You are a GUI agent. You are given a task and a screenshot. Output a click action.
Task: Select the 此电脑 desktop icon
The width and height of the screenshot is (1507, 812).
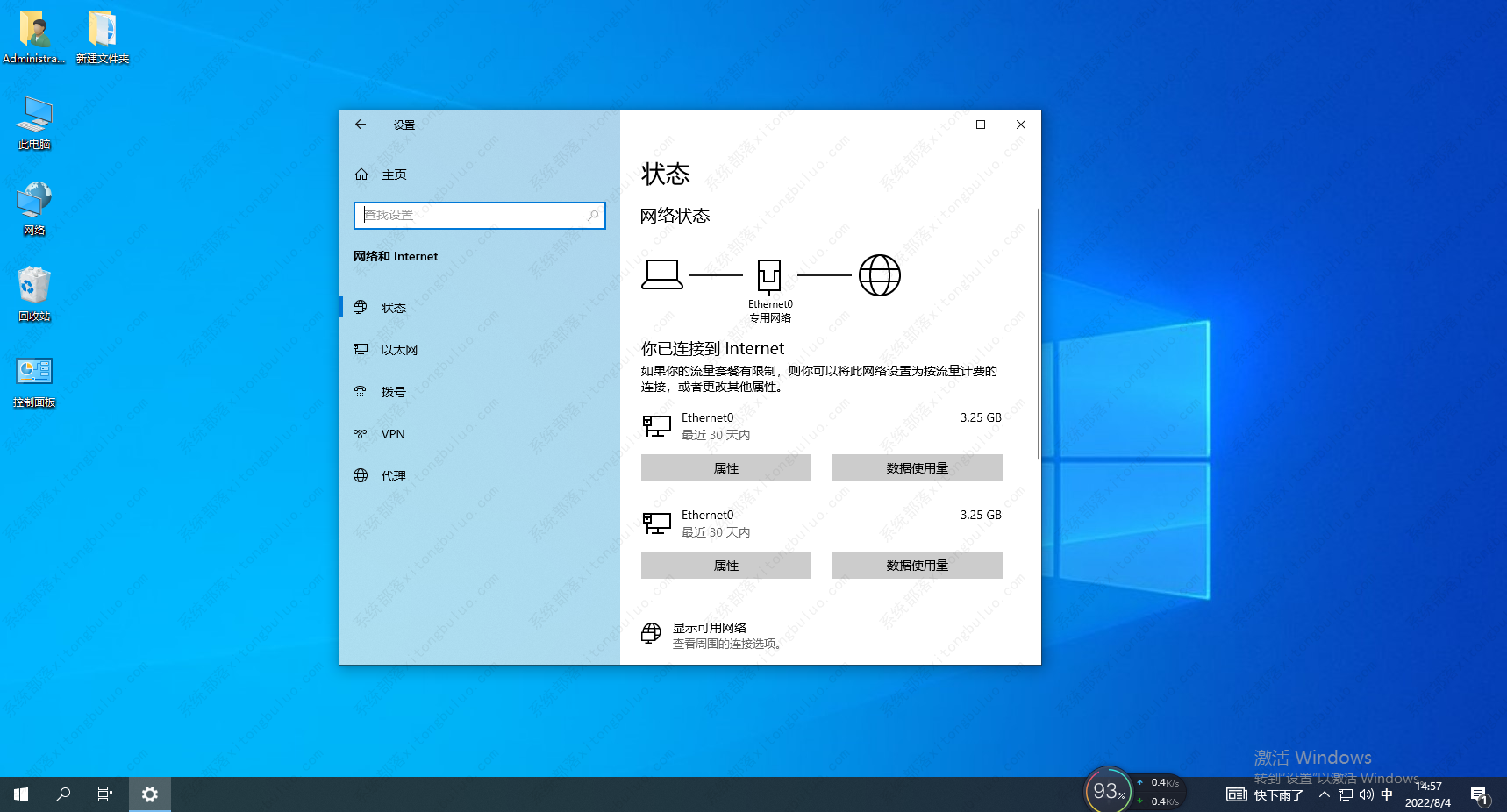[x=34, y=123]
